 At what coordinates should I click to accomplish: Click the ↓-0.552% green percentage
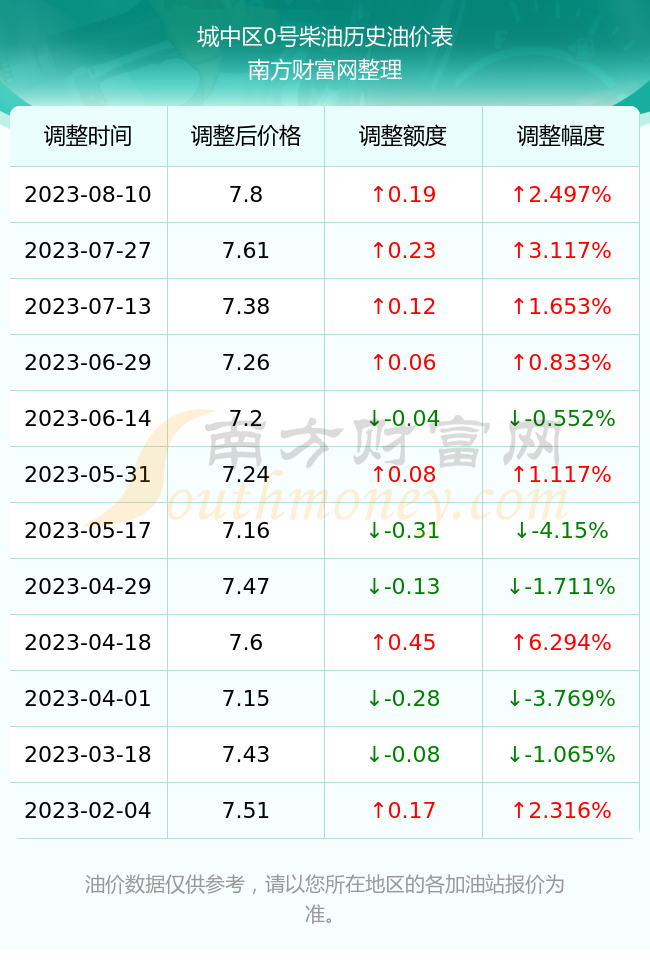(x=561, y=418)
